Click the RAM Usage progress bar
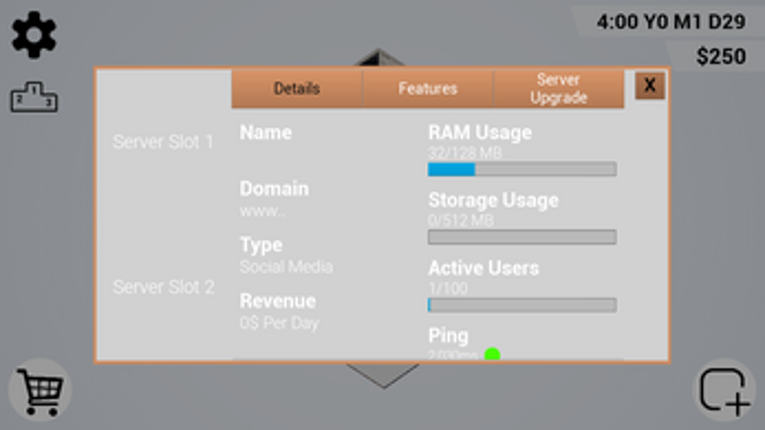 pyautogui.click(x=522, y=169)
